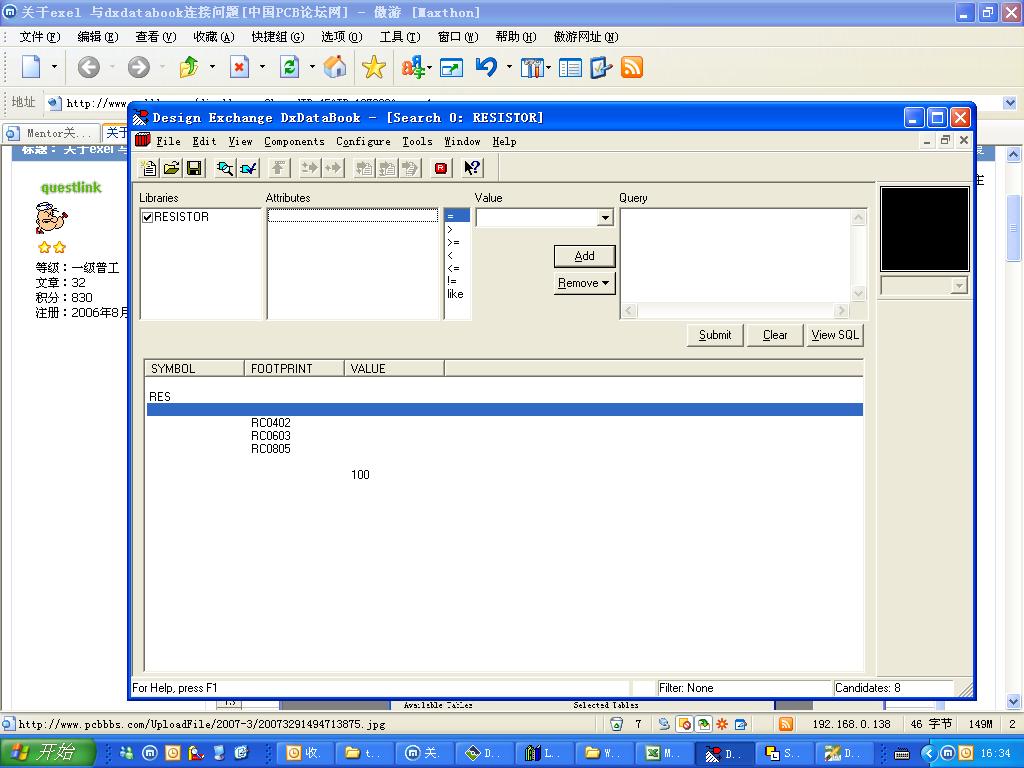
Task: Click the blue window-with-arrow browser toolbar icon
Action: tap(451, 67)
